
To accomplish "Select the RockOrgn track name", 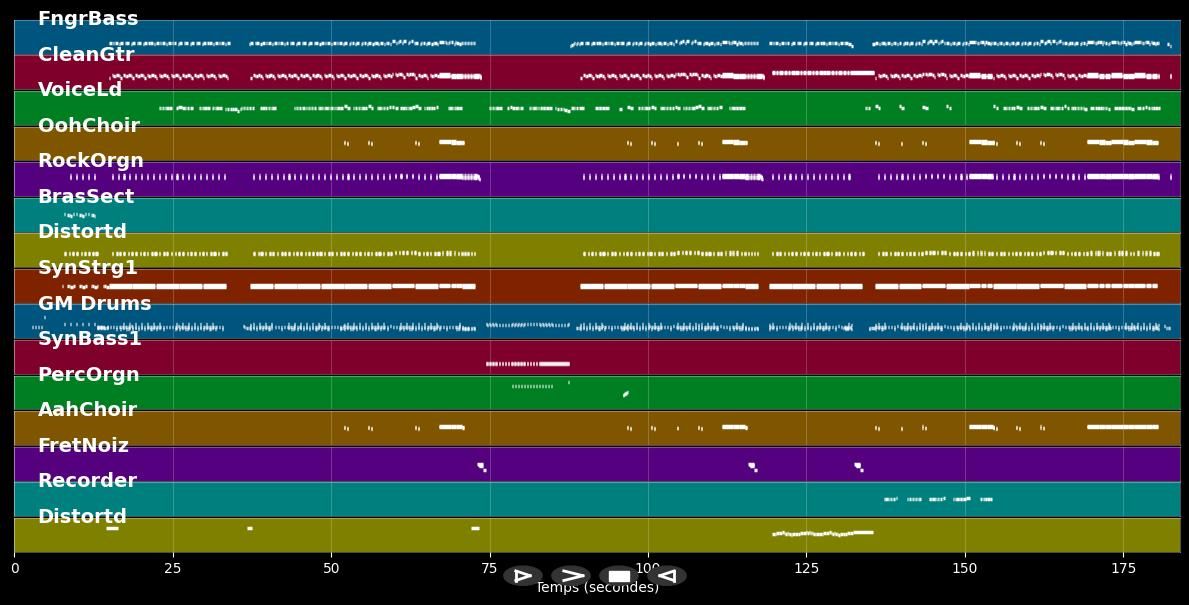I will coord(91,161).
